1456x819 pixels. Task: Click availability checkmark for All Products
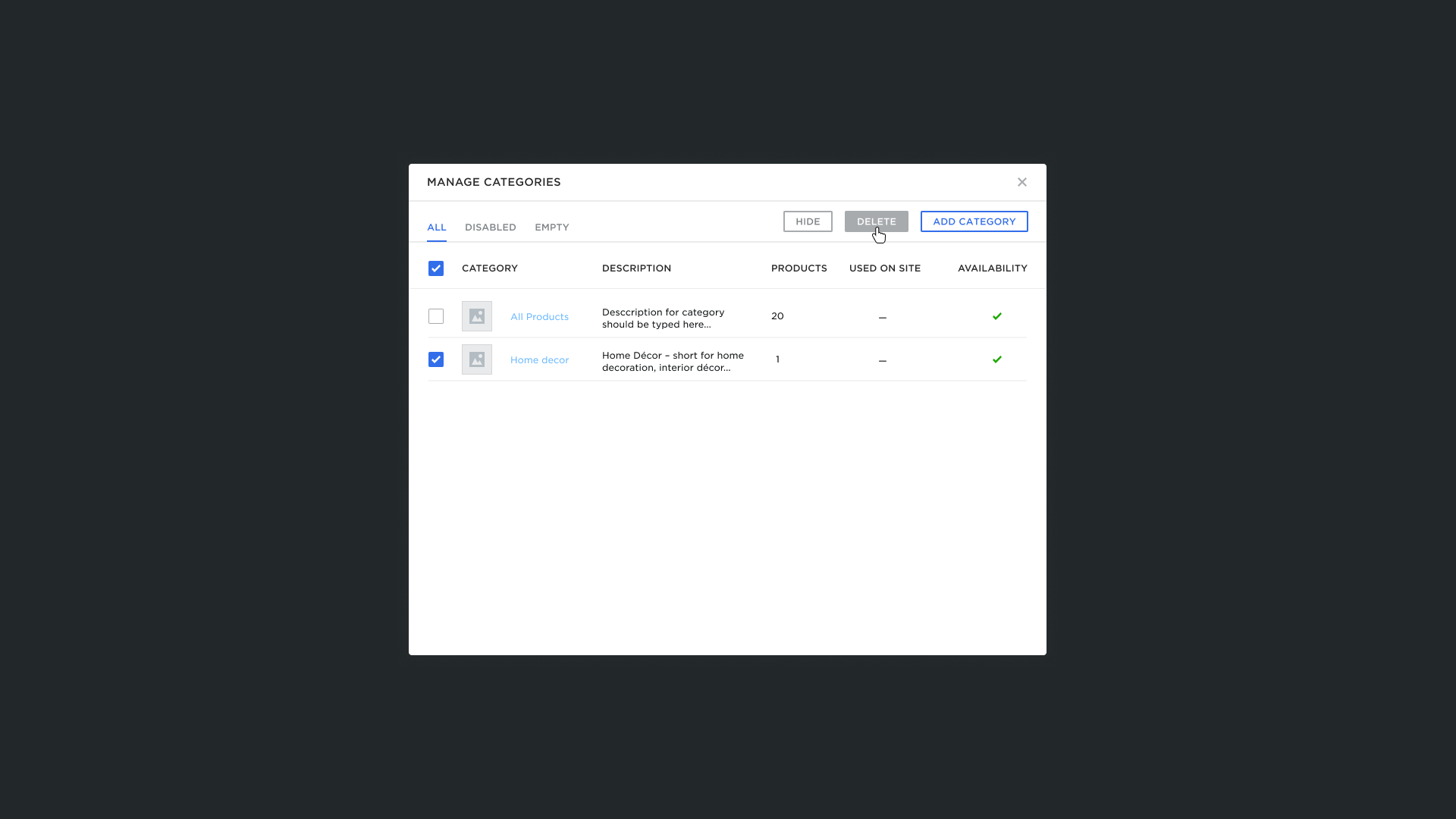pyautogui.click(x=996, y=316)
